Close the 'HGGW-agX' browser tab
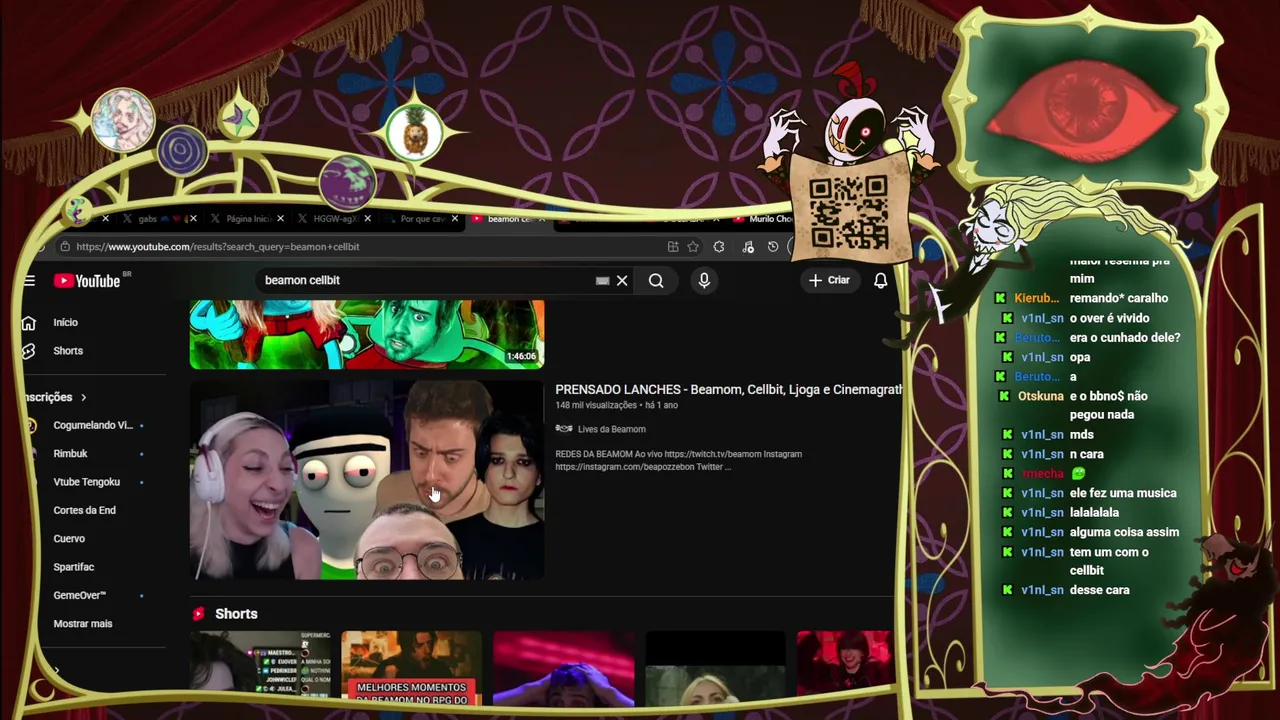The width and height of the screenshot is (1280, 720). pyautogui.click(x=367, y=219)
